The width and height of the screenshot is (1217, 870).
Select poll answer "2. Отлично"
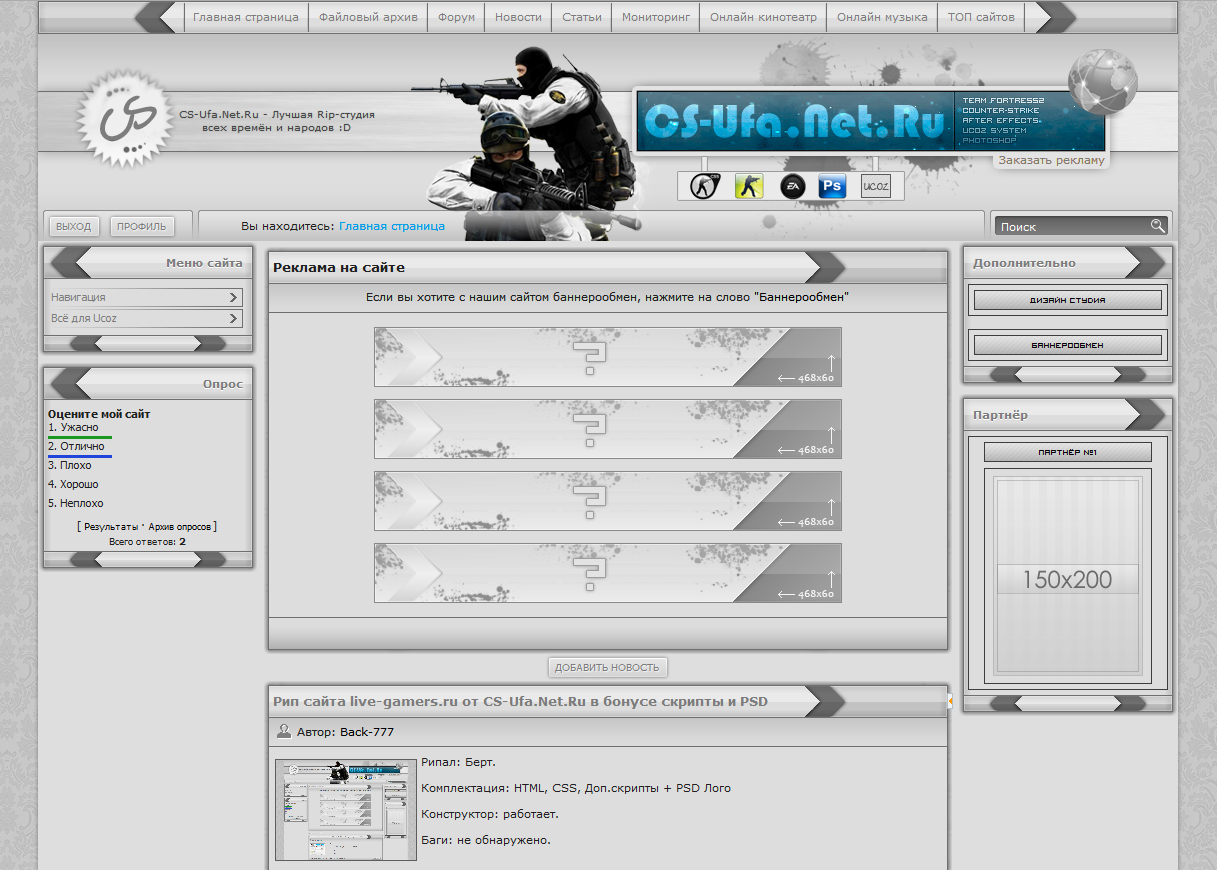click(x=76, y=446)
